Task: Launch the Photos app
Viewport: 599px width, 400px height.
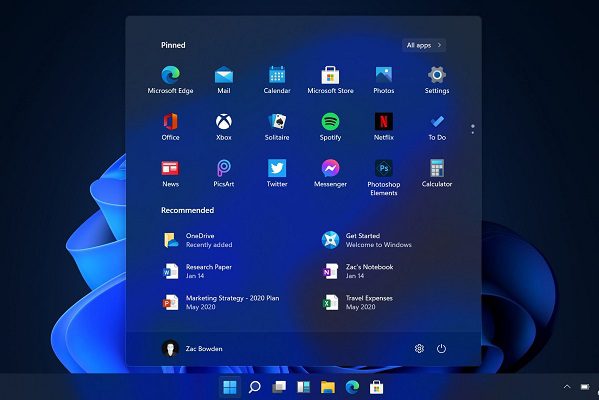Action: click(384, 79)
